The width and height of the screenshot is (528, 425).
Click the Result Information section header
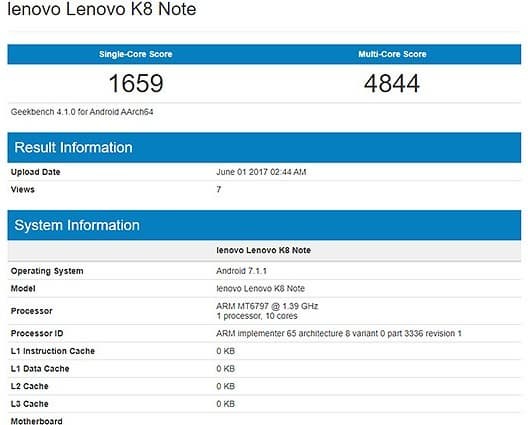264,148
